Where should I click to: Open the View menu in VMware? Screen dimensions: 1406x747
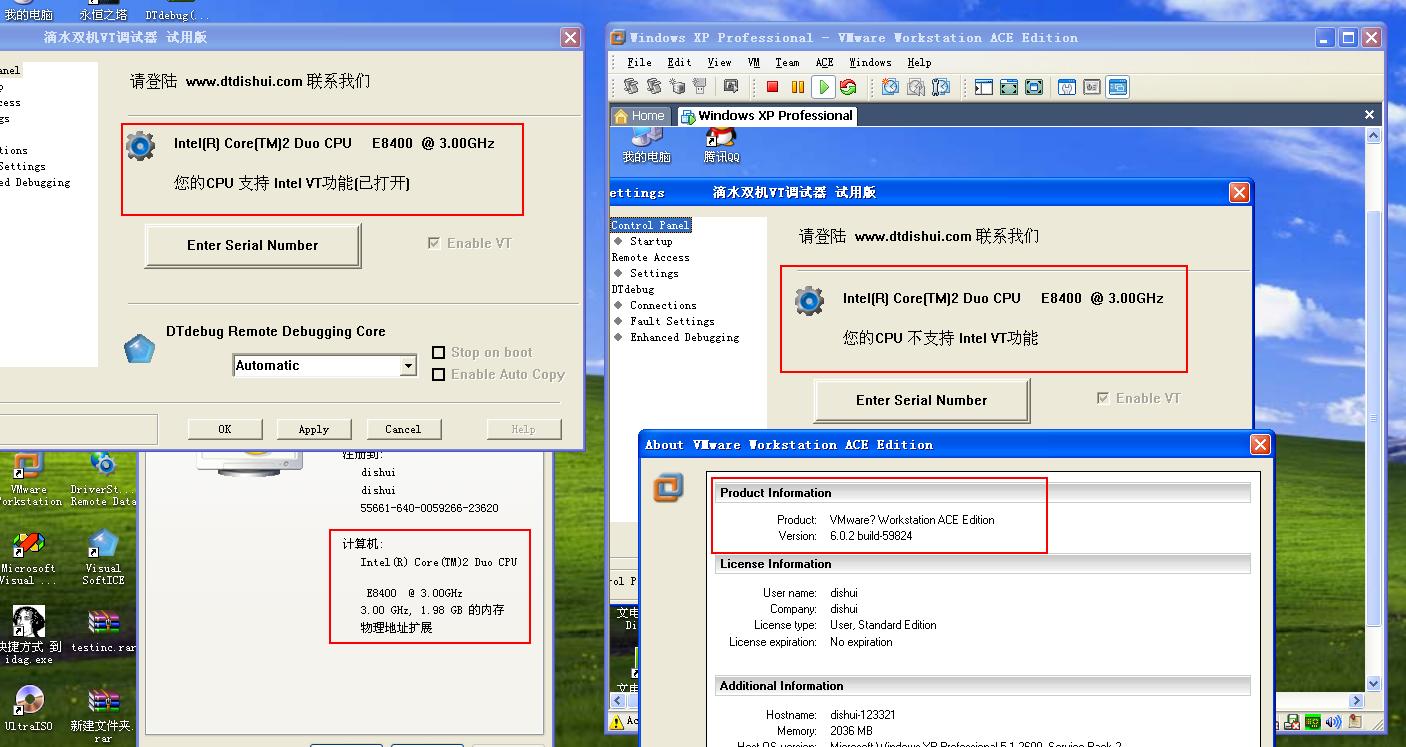(720, 62)
